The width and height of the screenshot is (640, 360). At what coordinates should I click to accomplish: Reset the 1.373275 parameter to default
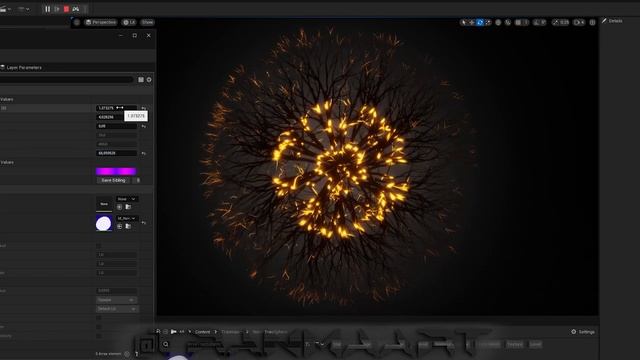pyautogui.click(x=144, y=108)
